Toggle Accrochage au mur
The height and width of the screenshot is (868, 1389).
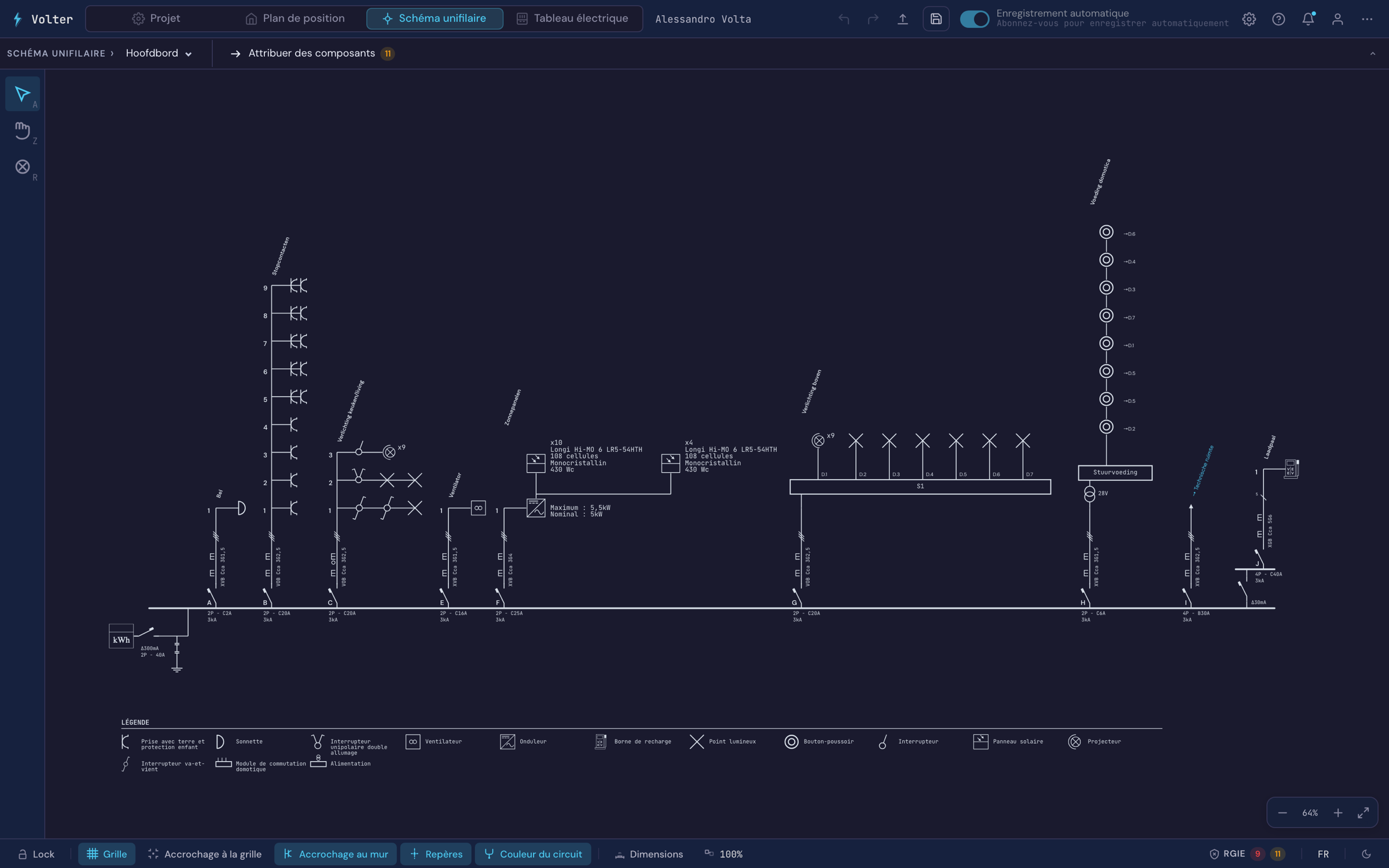336,854
